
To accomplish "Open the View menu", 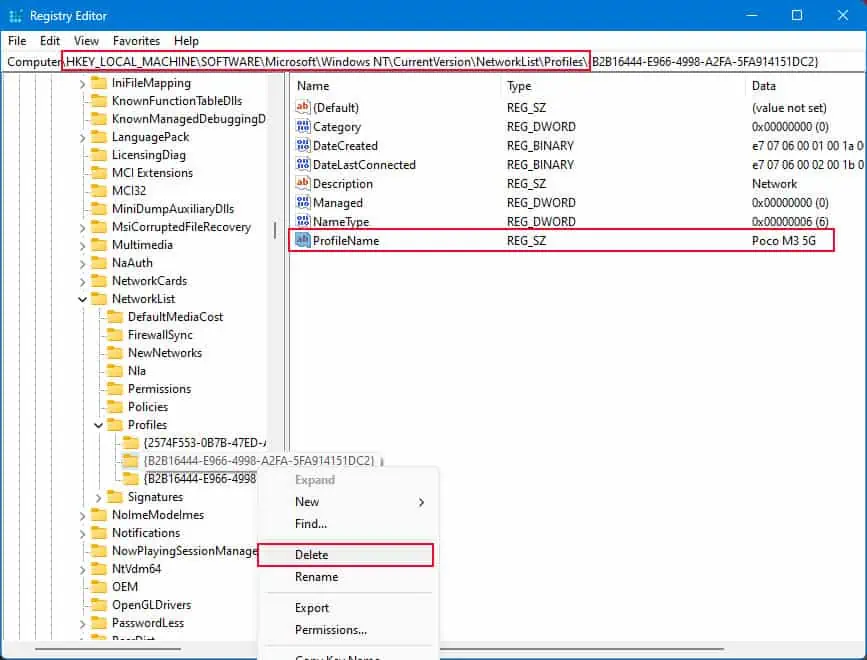I will pyautogui.click(x=85, y=41).
